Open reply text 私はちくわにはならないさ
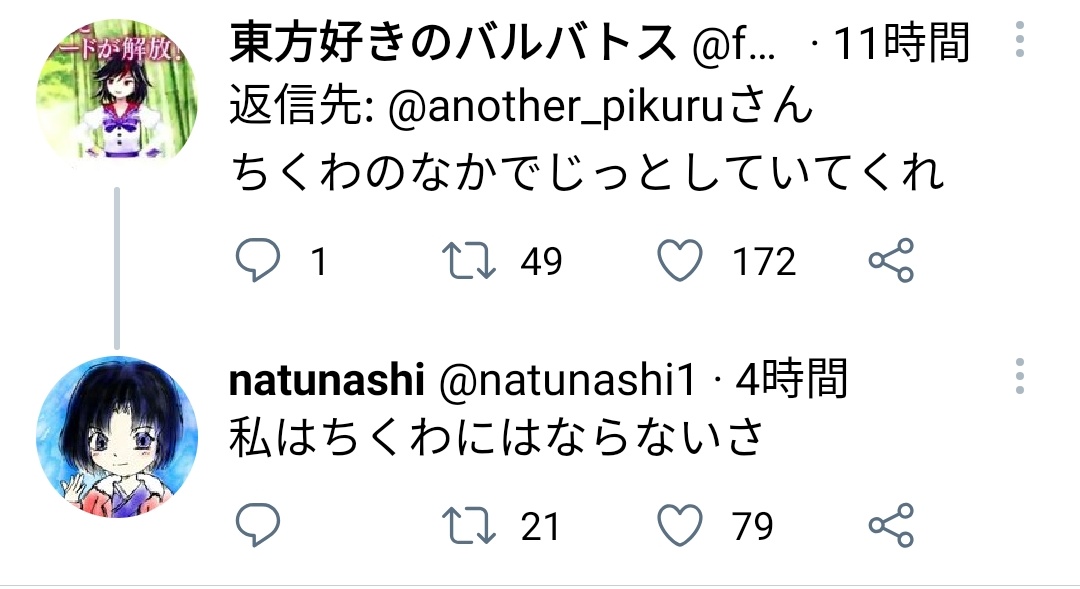Viewport: 1080px width, 589px height. coord(497,437)
